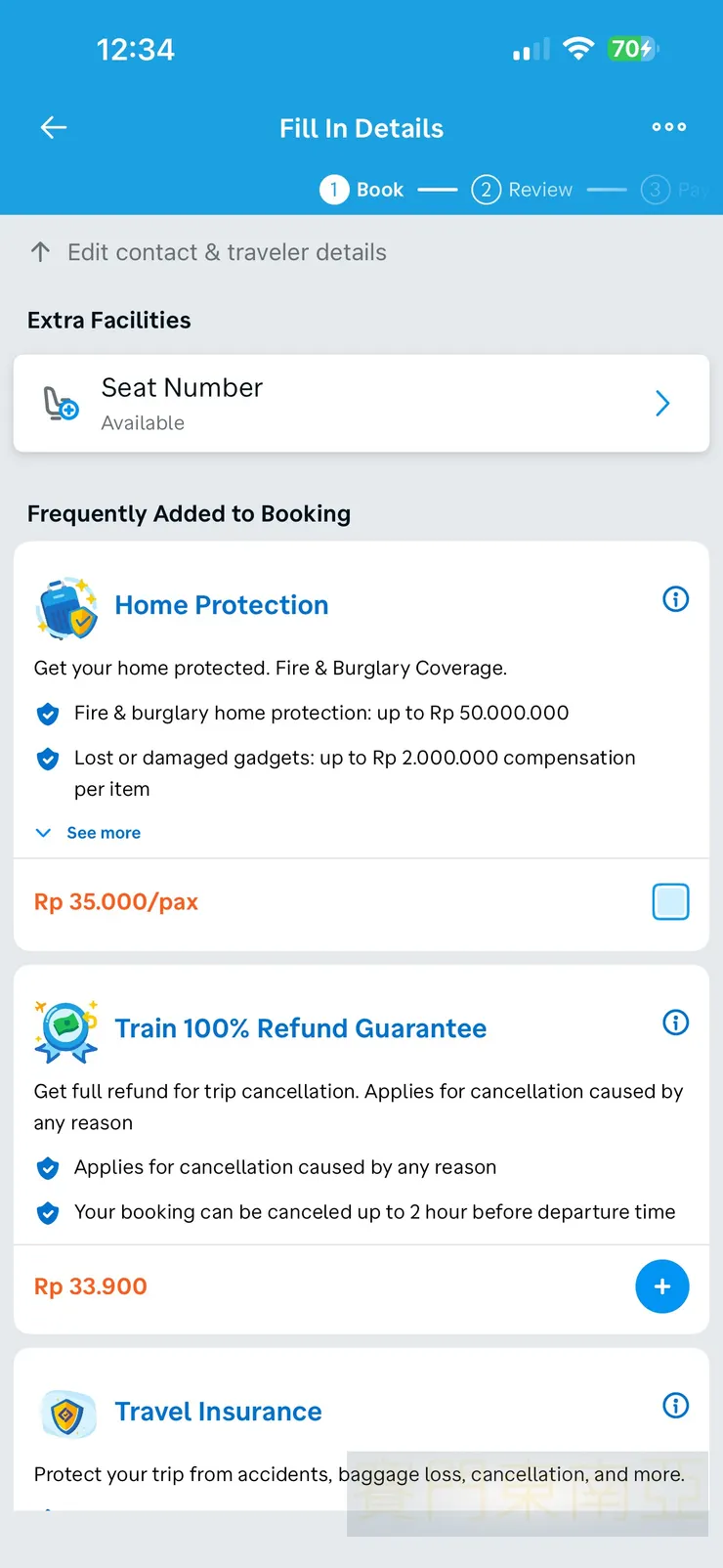
Task: Go to the Review step
Action: click(x=523, y=190)
